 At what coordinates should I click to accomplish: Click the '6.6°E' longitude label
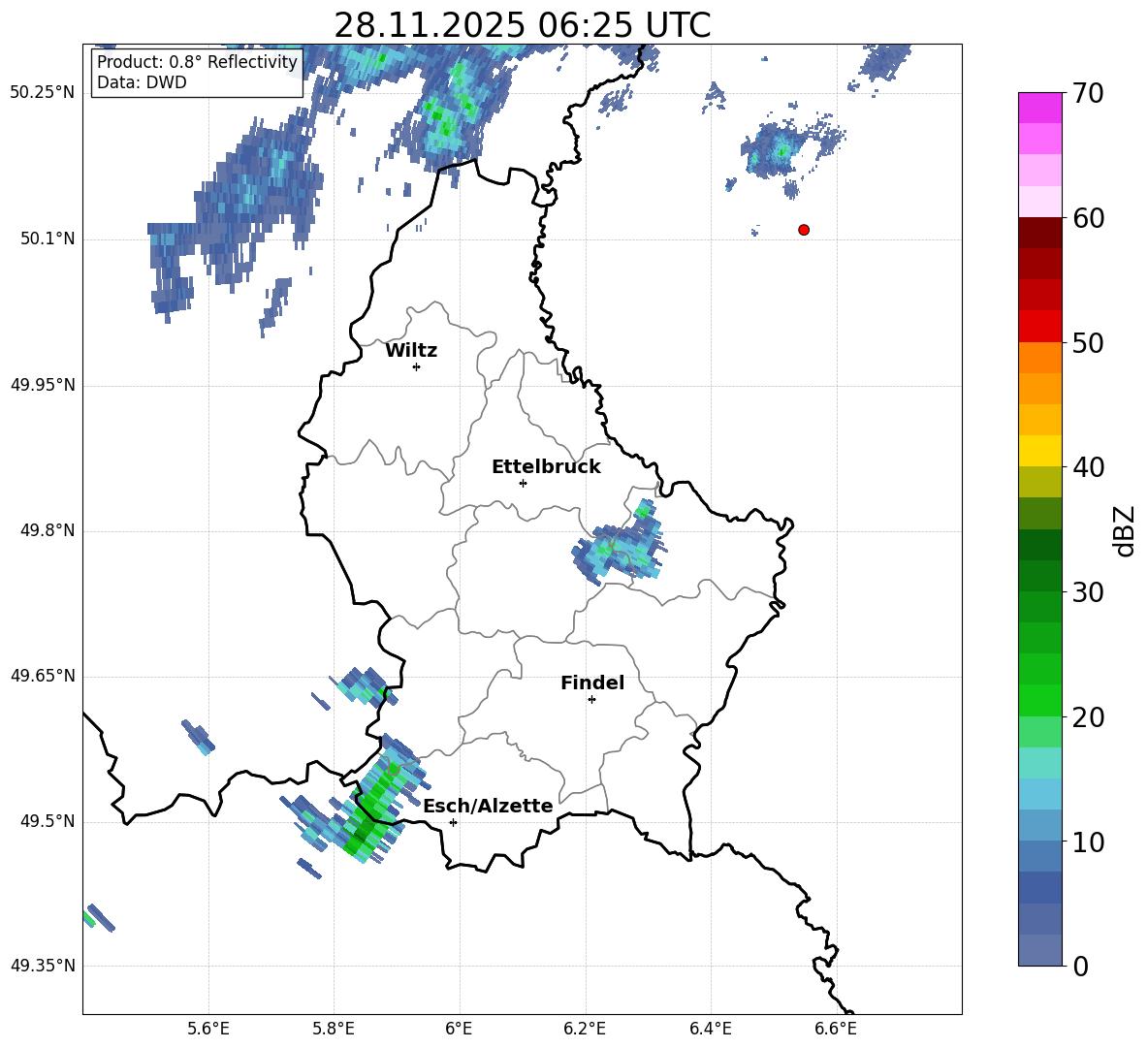[x=836, y=1029]
